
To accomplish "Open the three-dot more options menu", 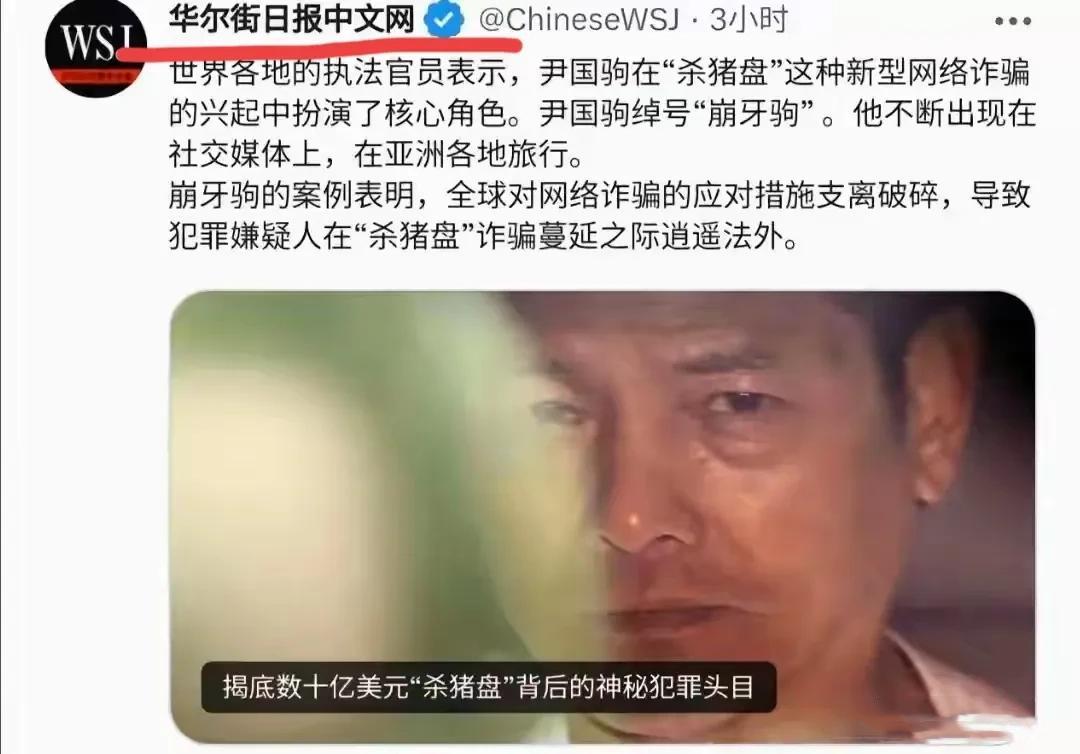I will pyautogui.click(x=1012, y=21).
